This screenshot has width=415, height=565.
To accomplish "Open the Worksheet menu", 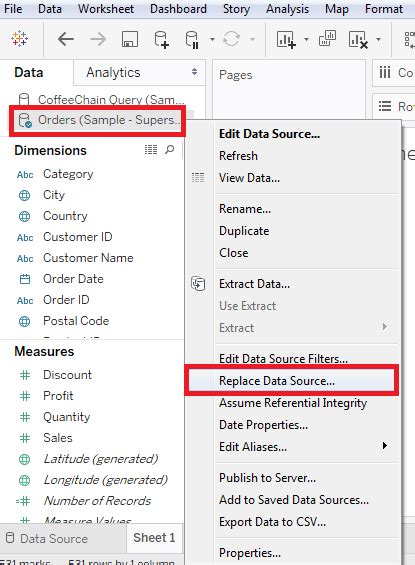I will point(106,9).
